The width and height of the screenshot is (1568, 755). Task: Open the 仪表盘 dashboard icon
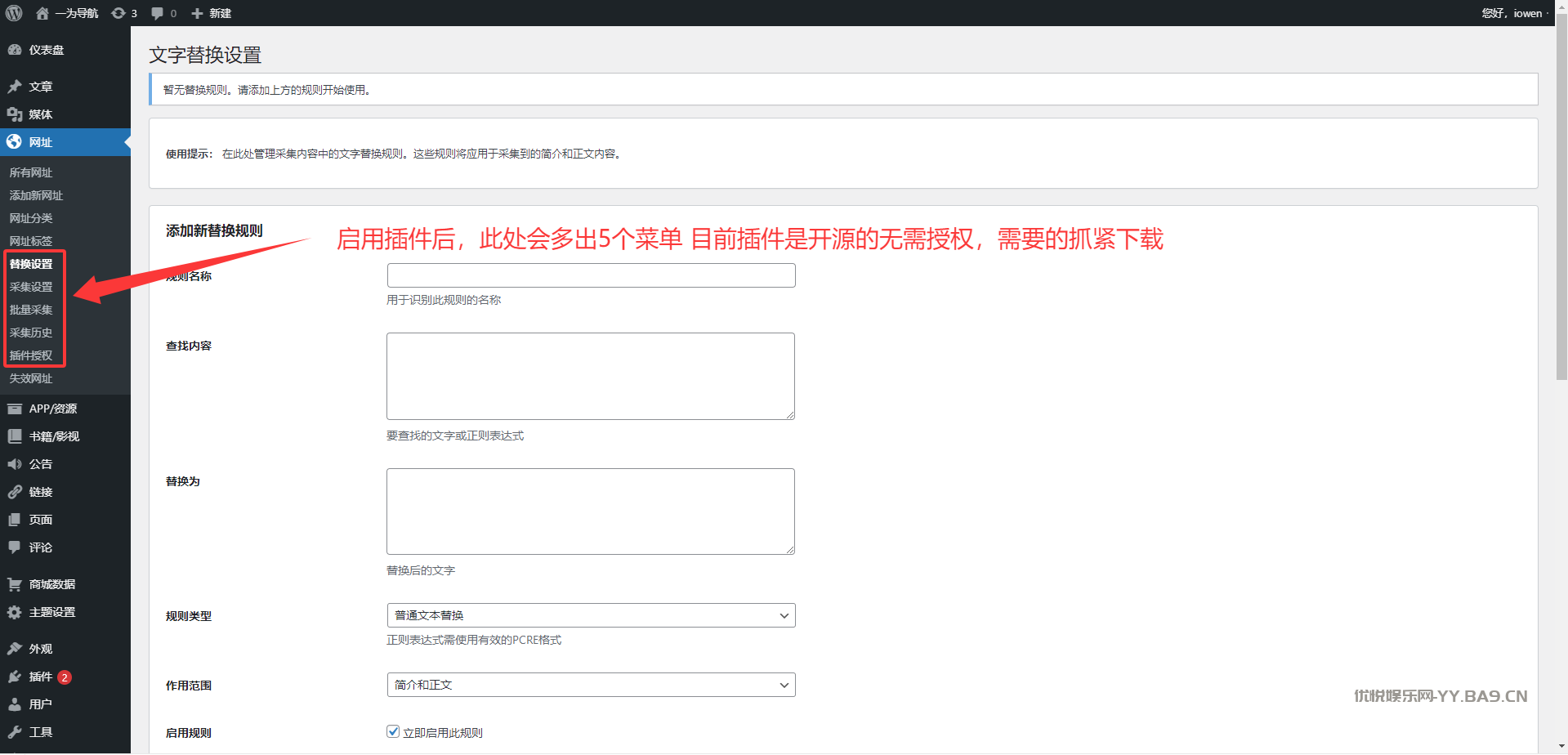pos(15,50)
